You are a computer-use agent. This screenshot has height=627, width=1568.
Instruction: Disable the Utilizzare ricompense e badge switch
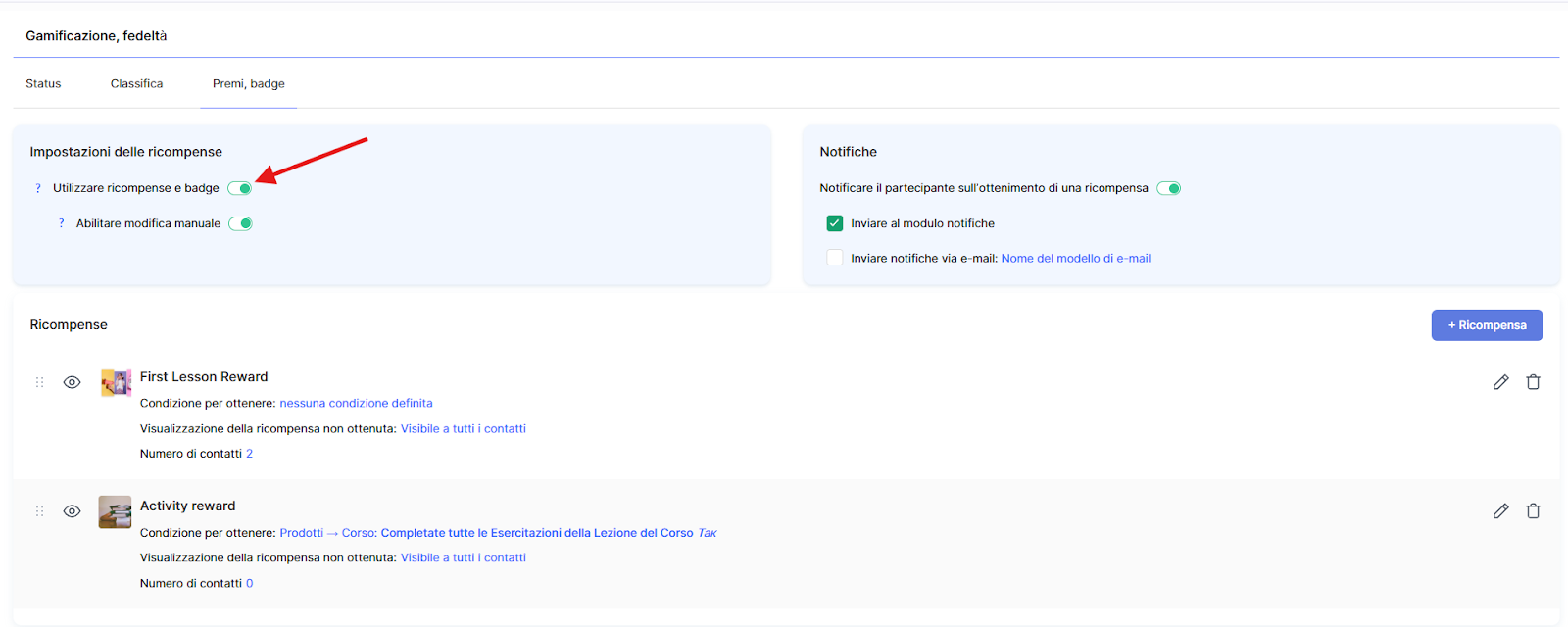[x=240, y=188]
